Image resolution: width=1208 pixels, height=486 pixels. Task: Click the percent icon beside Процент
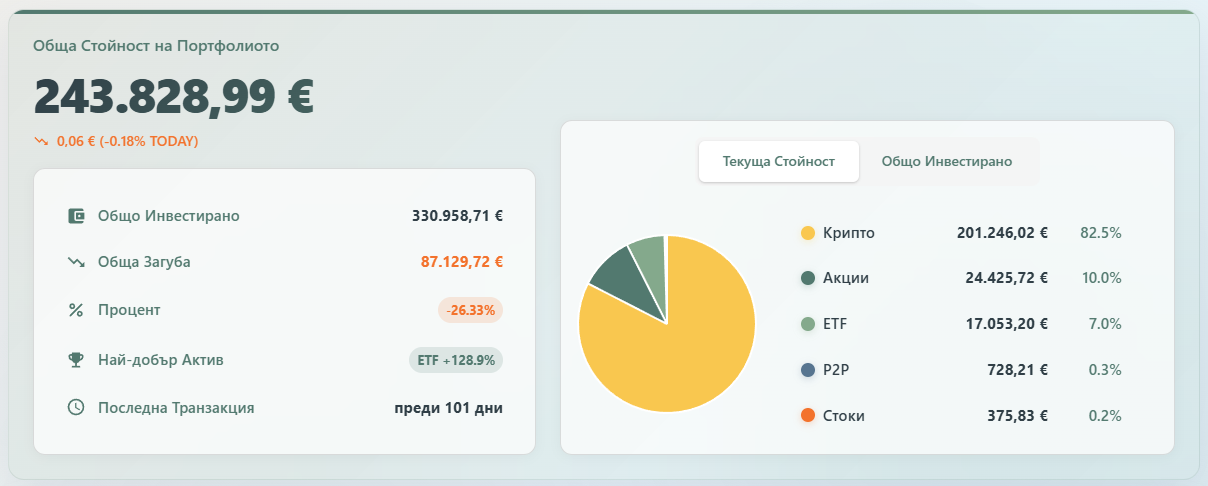(75, 310)
